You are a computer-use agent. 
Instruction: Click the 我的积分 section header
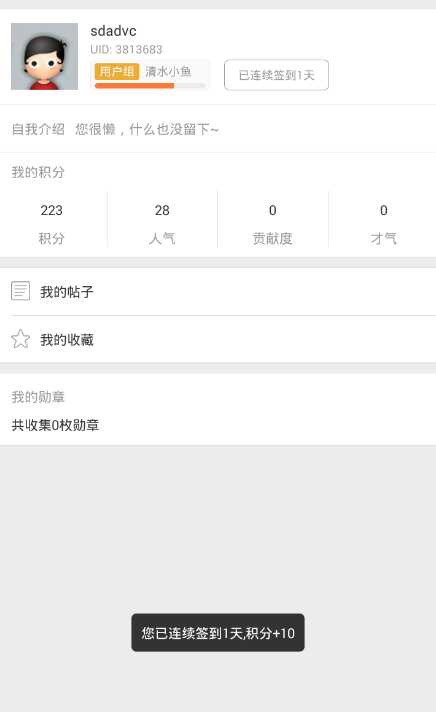(x=38, y=172)
